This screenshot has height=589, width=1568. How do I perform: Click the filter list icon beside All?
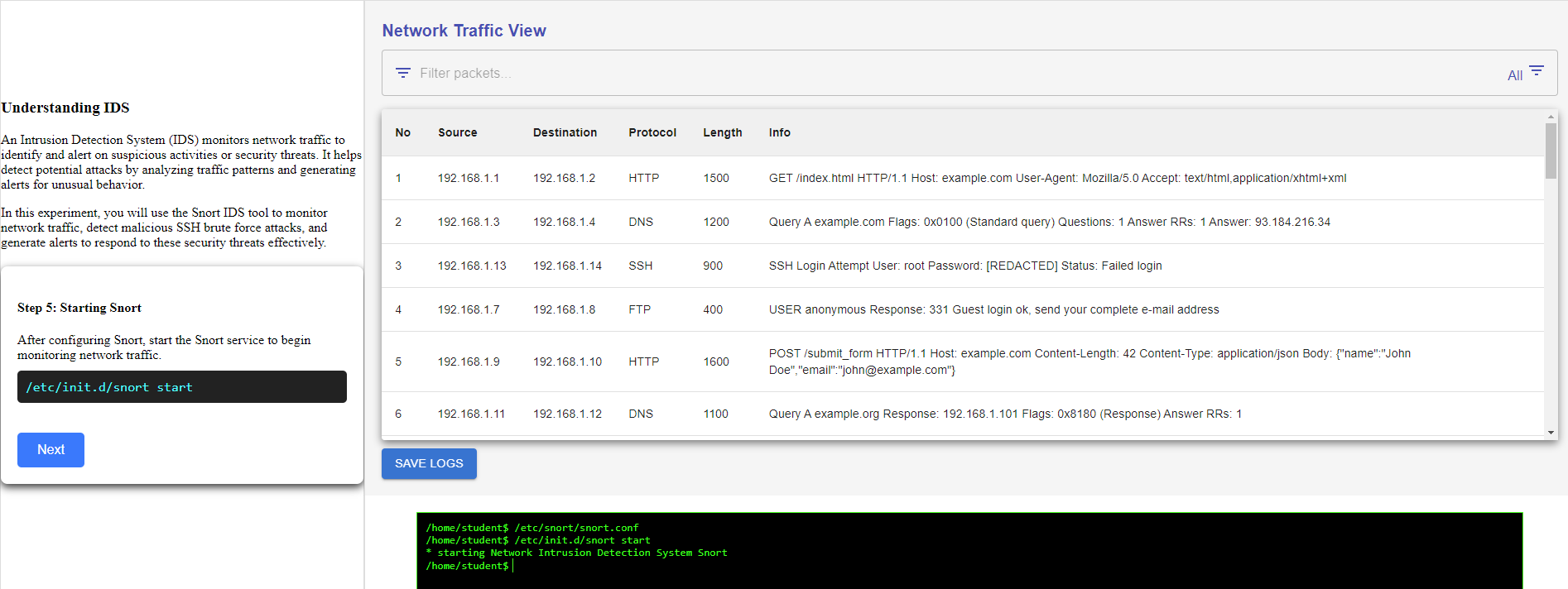click(1537, 71)
